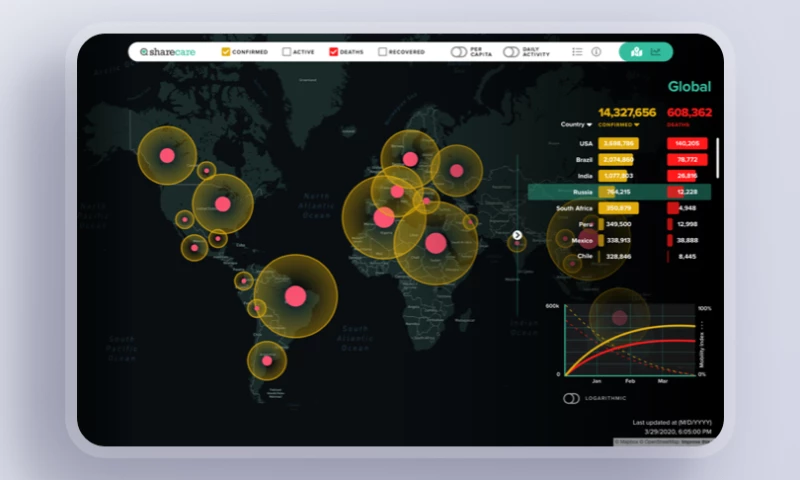Click the large bubble over Brazil
Image resolution: width=800 pixels, height=480 pixels.
click(295, 296)
